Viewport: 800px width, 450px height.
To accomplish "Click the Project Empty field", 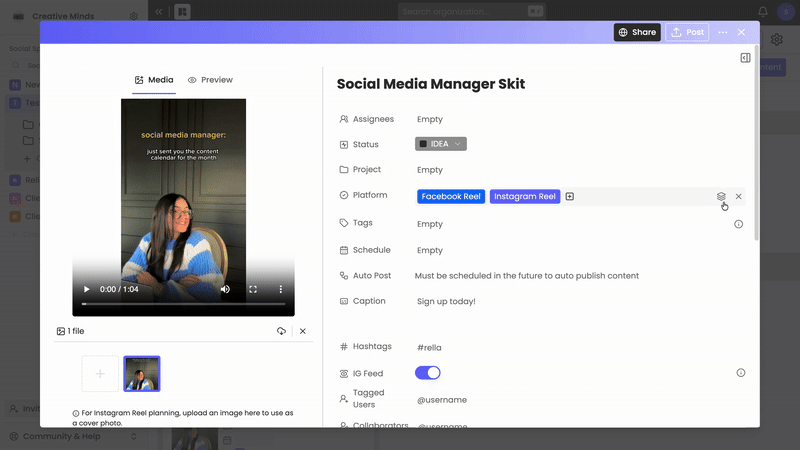I will coord(430,170).
